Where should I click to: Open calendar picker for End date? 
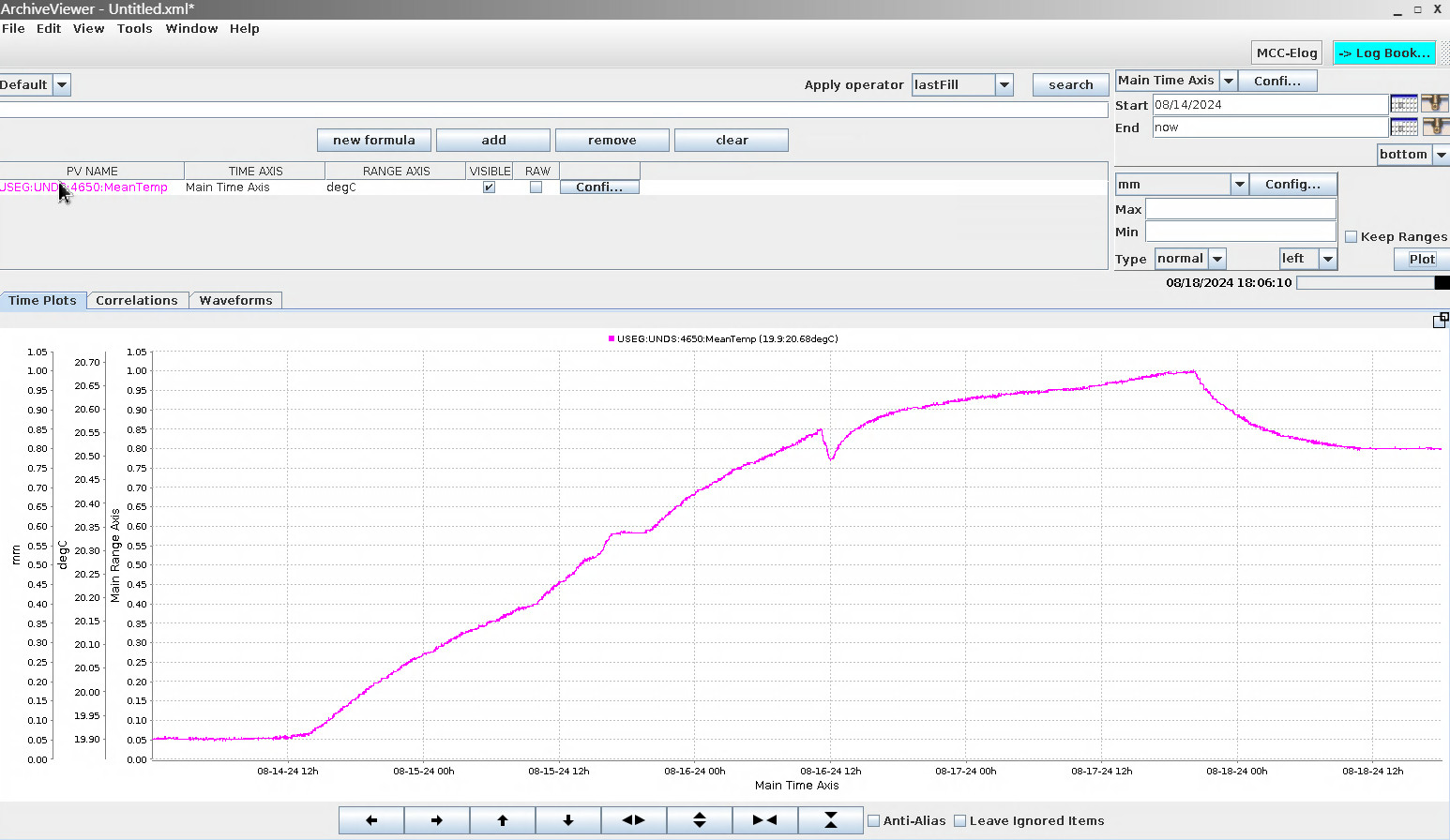tap(1403, 127)
